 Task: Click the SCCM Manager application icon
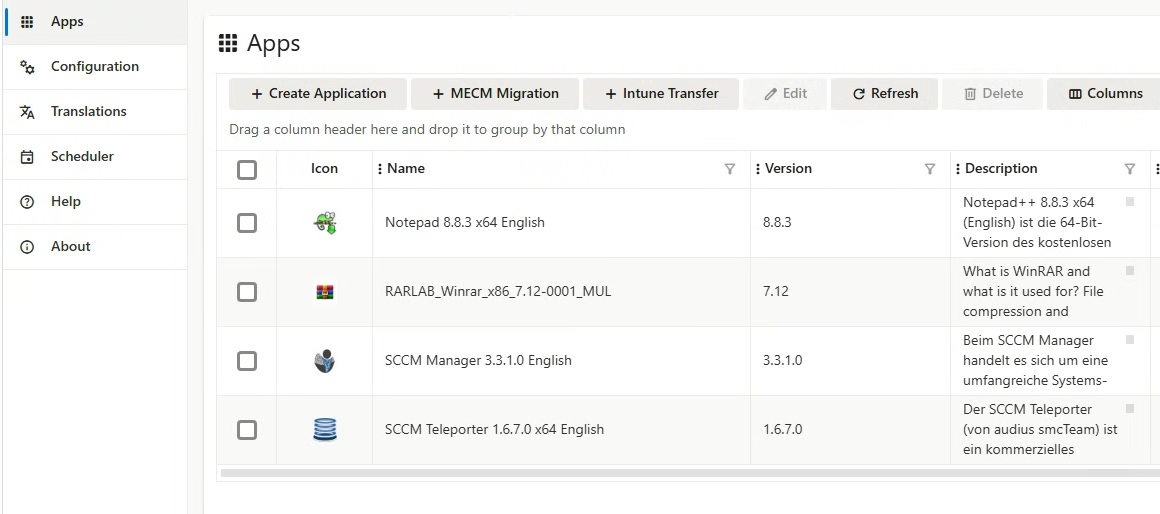[324, 361]
